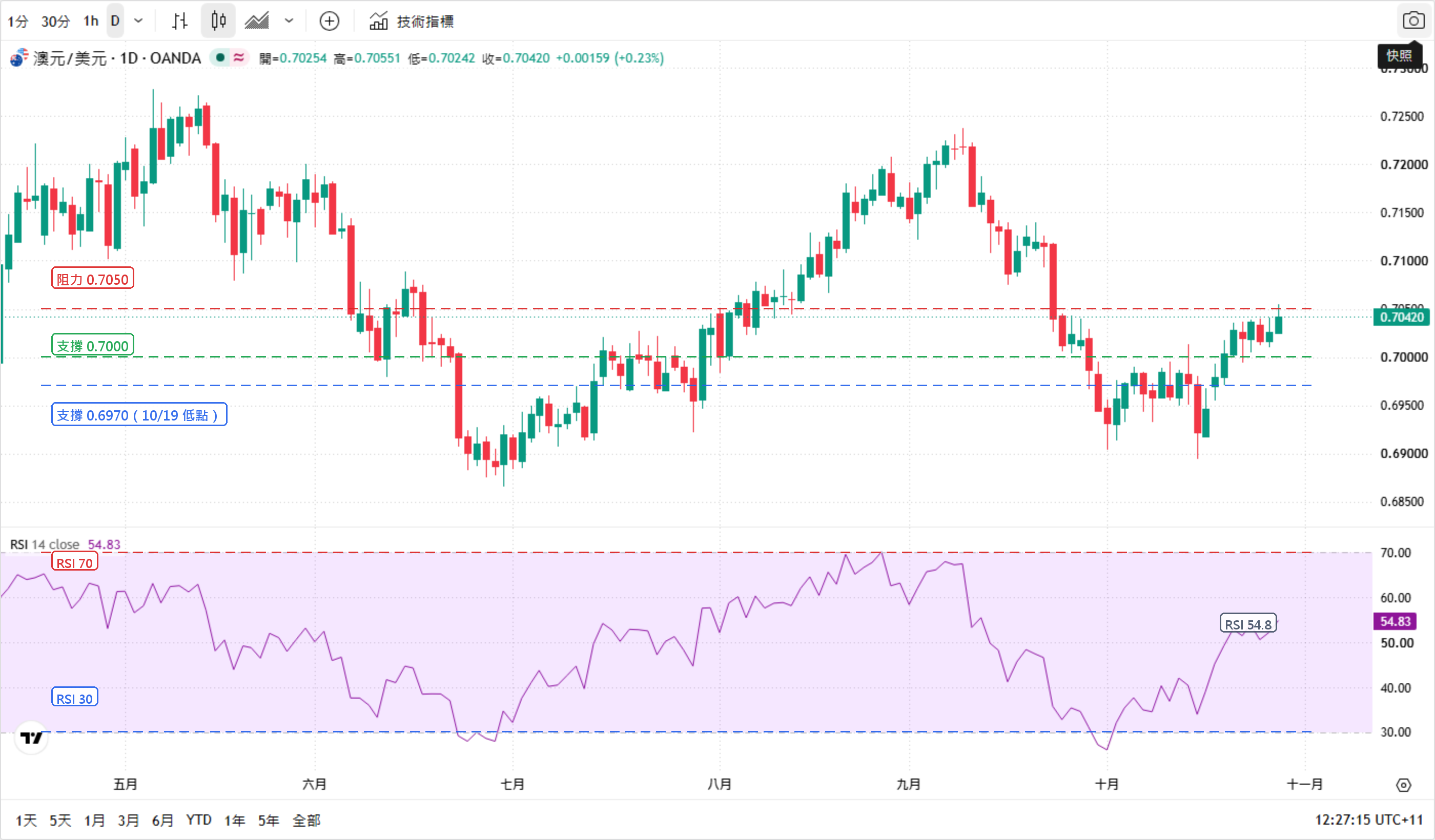This screenshot has height=840, width=1435.
Task: Switch to the D daily interval
Action: (115, 21)
